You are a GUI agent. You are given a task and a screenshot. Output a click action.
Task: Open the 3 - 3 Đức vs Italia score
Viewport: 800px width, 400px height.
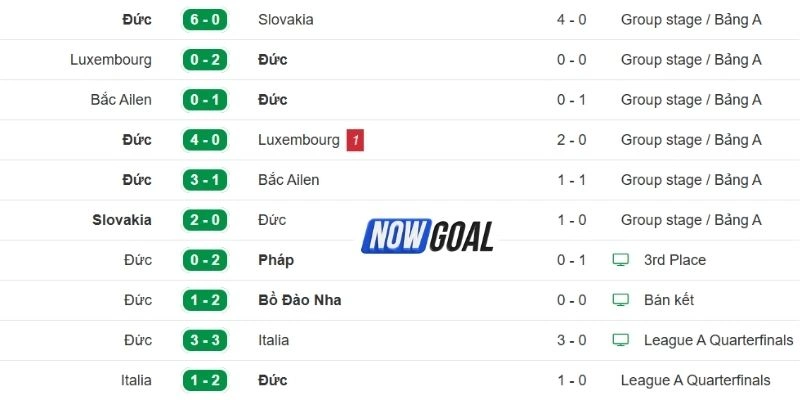(205, 340)
